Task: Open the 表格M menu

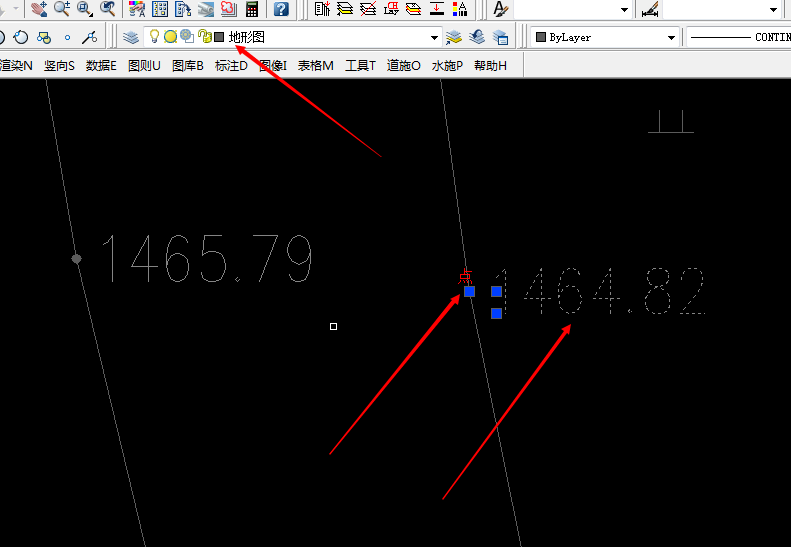Action: click(315, 66)
